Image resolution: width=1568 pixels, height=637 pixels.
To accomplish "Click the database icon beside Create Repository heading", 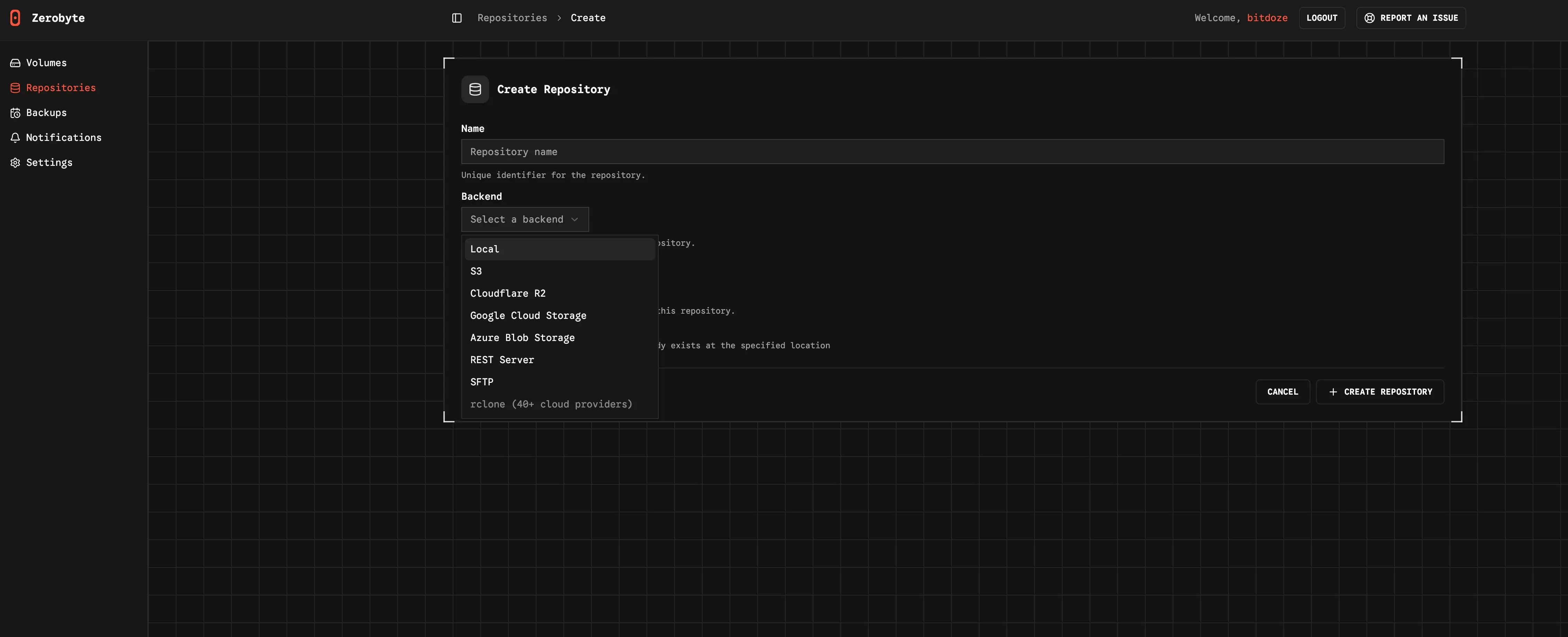I will (475, 89).
